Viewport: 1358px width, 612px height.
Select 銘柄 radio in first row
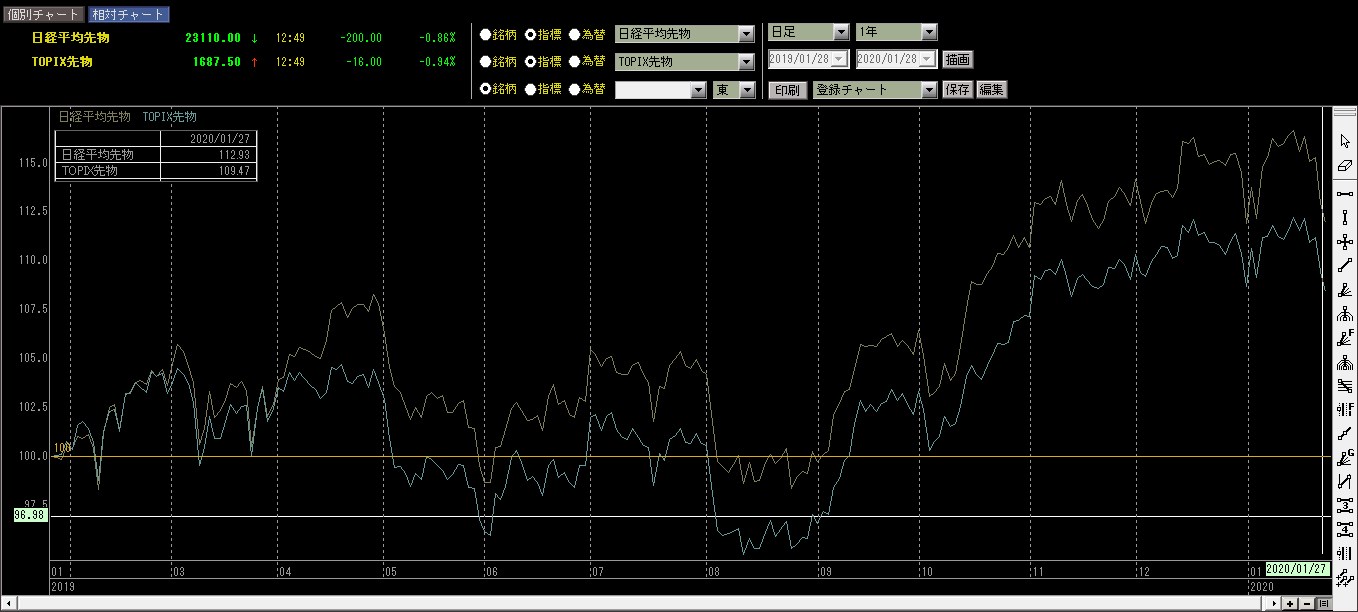(x=486, y=33)
